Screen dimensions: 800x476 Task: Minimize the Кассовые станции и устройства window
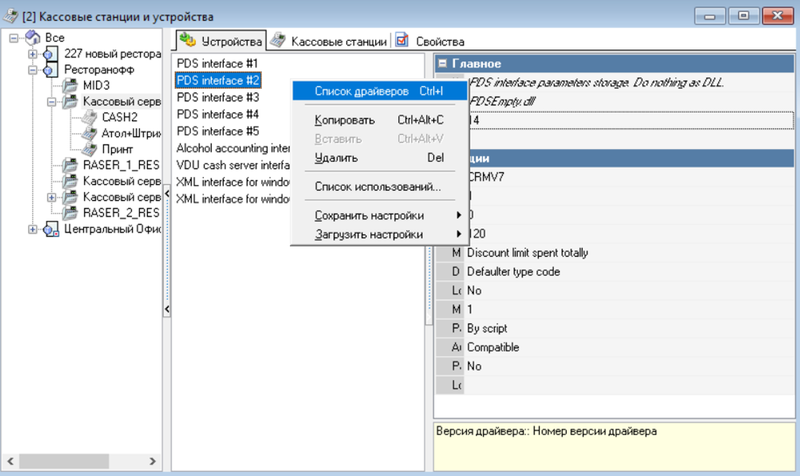click(x=710, y=16)
